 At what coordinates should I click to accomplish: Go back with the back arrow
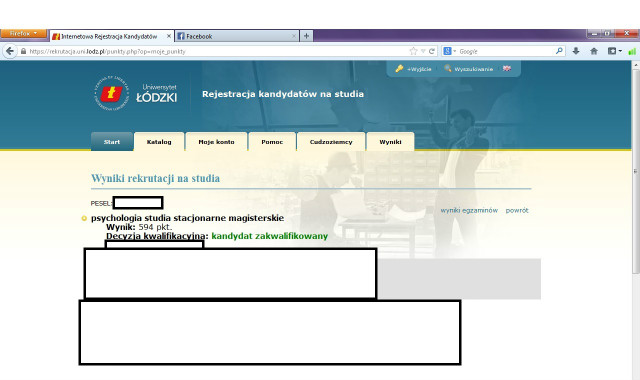click(10, 51)
